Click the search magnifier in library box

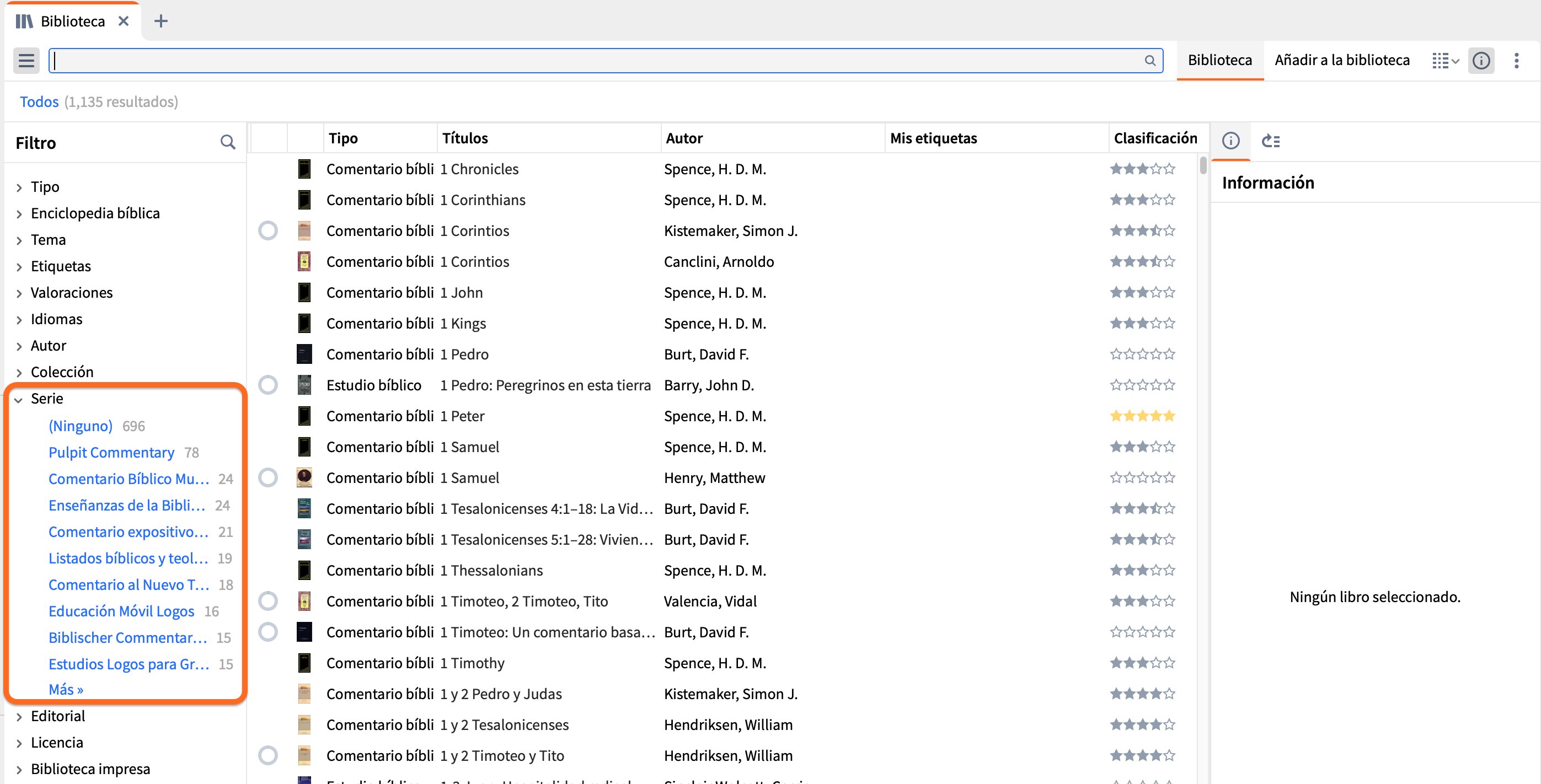click(x=1150, y=61)
